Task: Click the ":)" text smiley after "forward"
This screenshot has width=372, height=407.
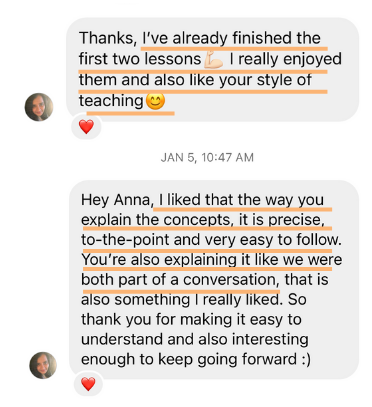Action: (305, 359)
